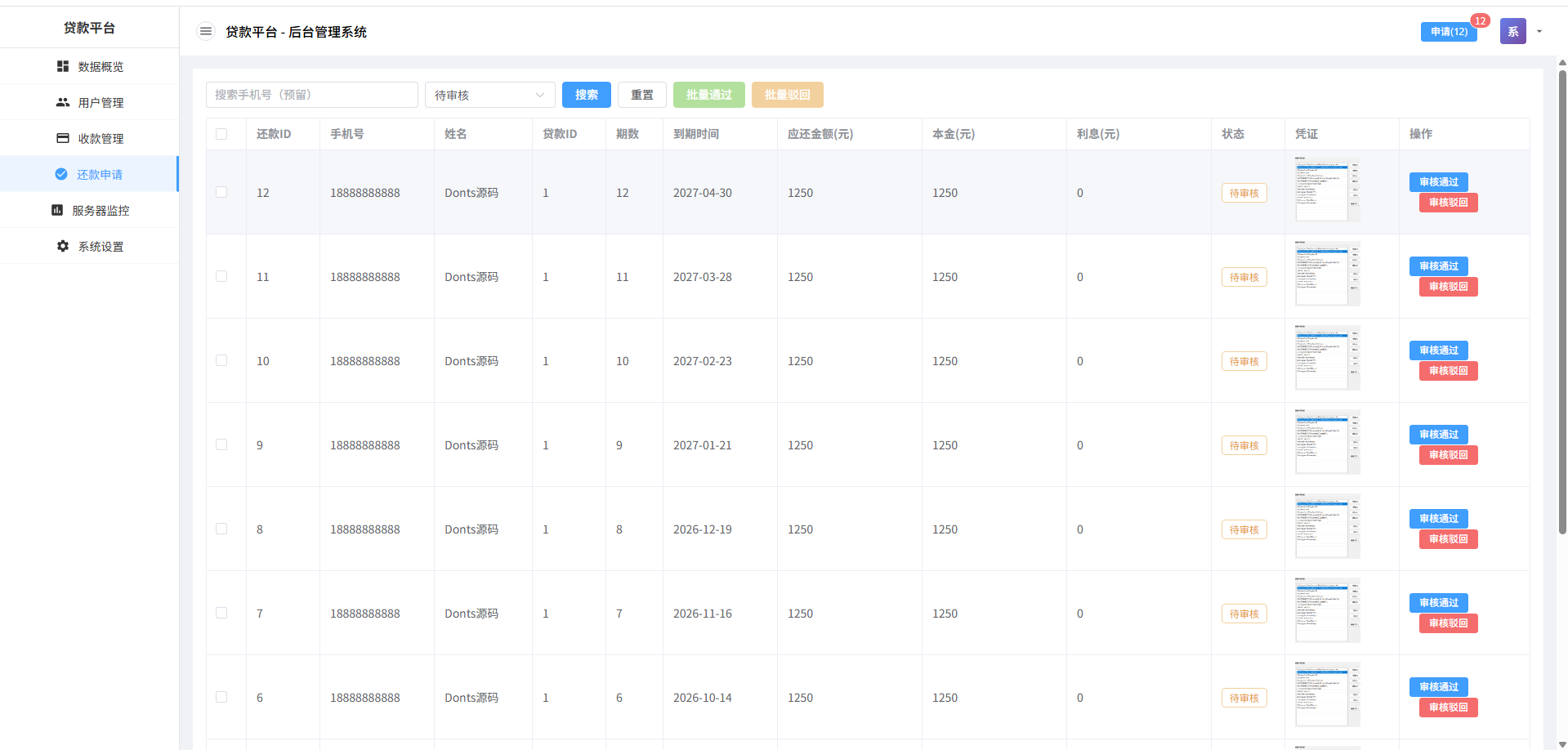This screenshot has height=750, width=1568.
Task: Expand the user account dropdown arrow
Action: [1539, 32]
